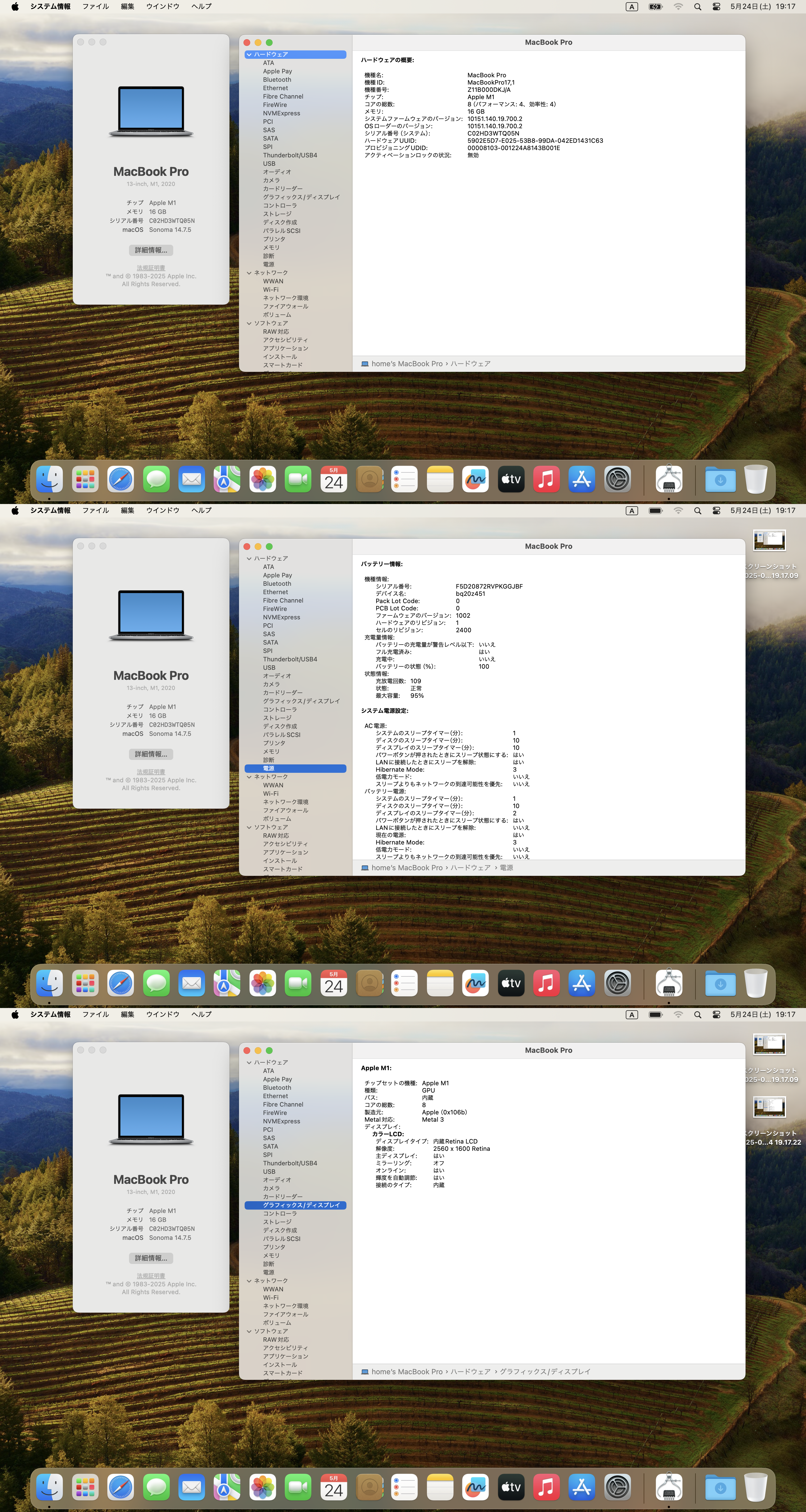Viewport: 806px width, 1512px height.
Task: Collapse ソフトウェア section in the hardware overview window
Action: (x=249, y=323)
